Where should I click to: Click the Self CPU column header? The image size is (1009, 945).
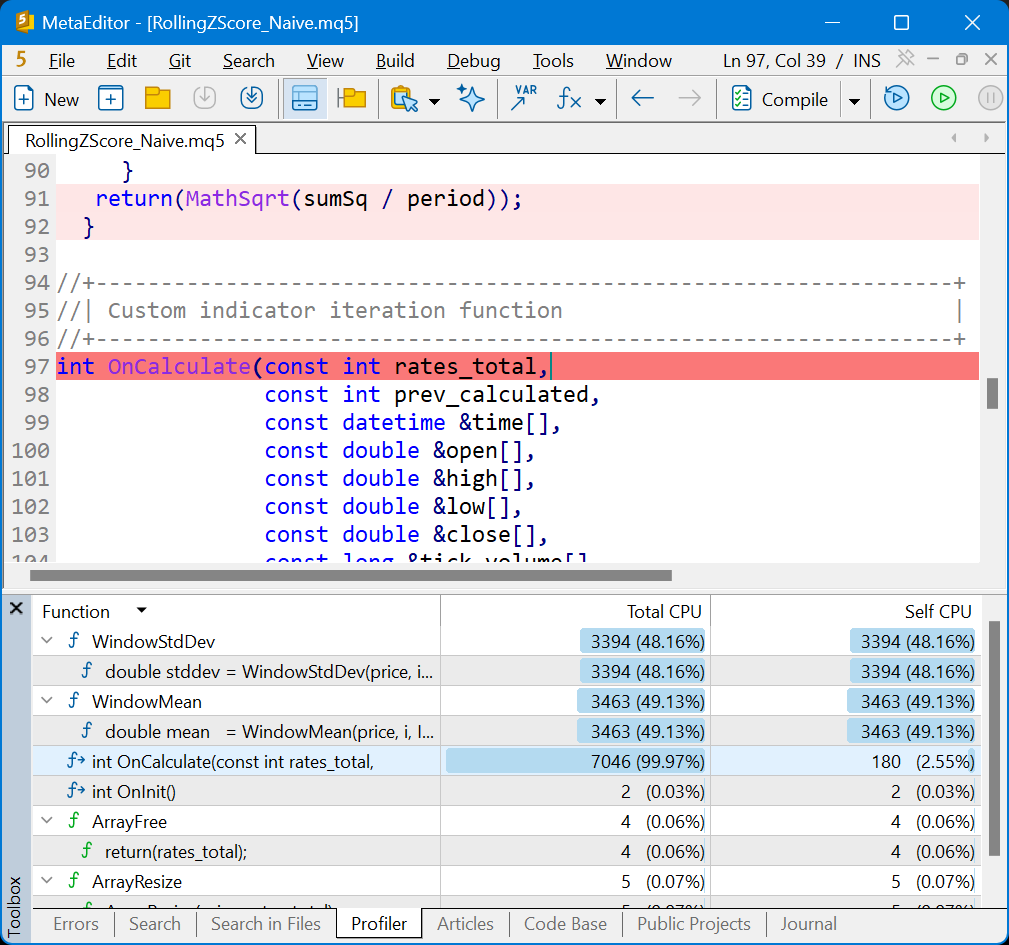tap(938, 611)
